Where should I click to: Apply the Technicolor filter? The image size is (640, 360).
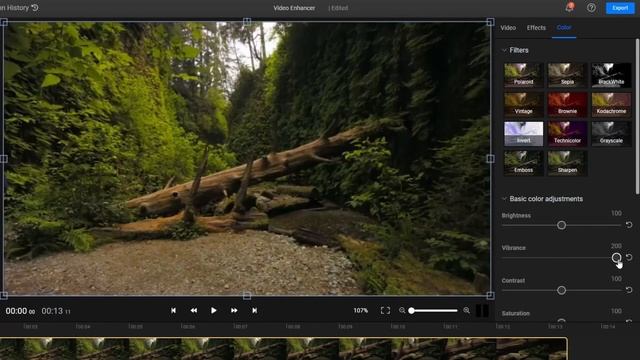tap(567, 133)
